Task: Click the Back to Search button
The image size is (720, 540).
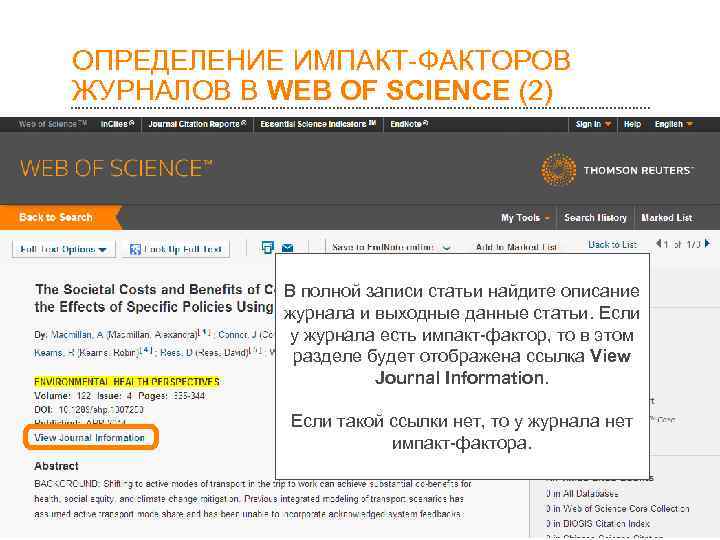Action: pos(61,217)
